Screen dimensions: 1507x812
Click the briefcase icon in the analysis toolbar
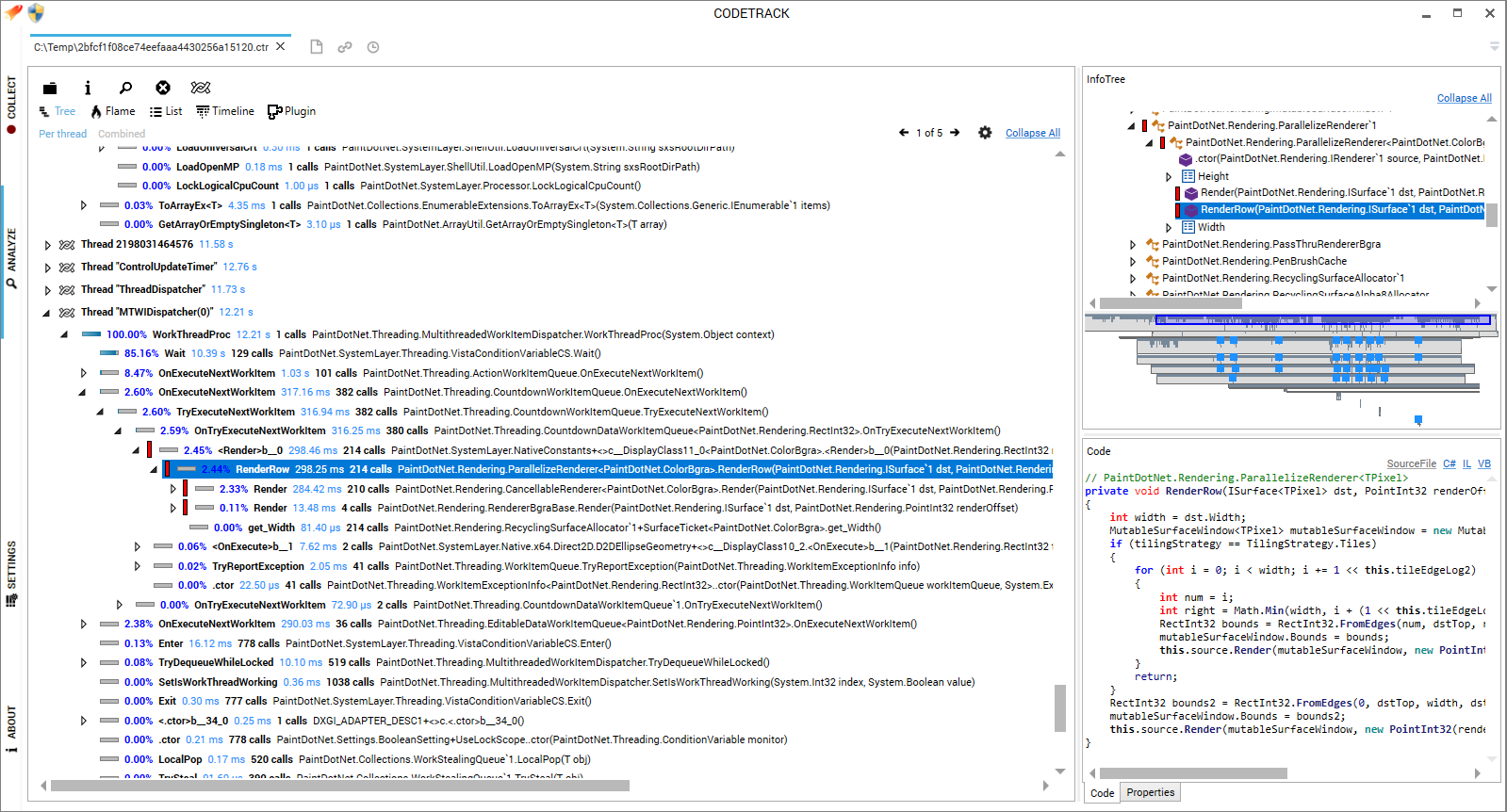pos(49,88)
